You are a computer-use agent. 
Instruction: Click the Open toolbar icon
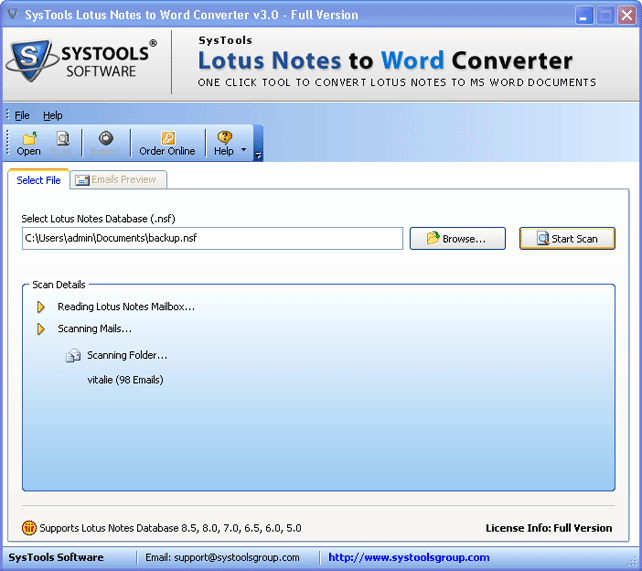29,139
